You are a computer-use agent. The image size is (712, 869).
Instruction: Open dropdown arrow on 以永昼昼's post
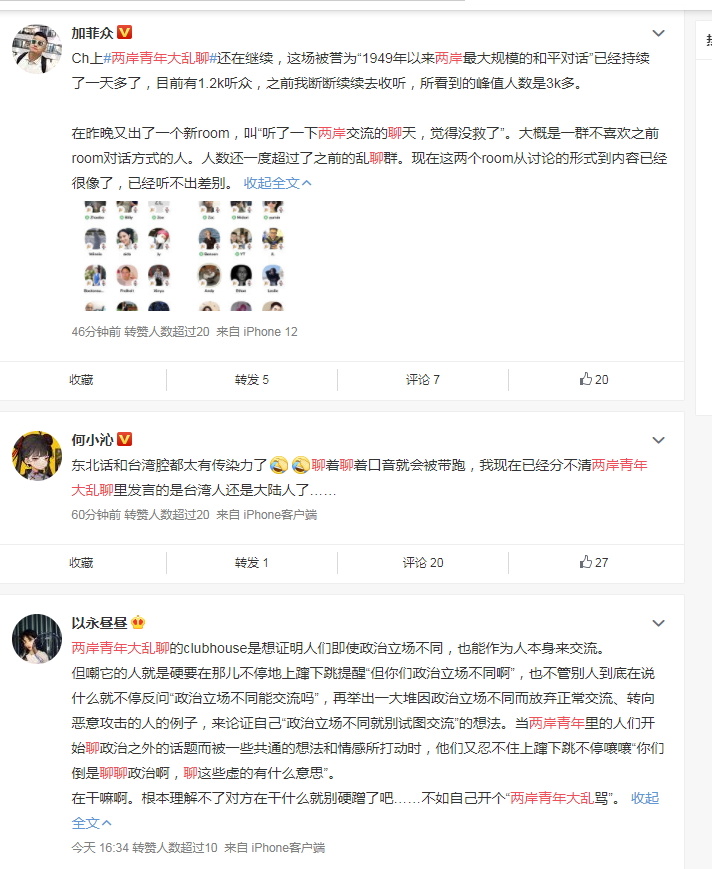[x=658, y=623]
